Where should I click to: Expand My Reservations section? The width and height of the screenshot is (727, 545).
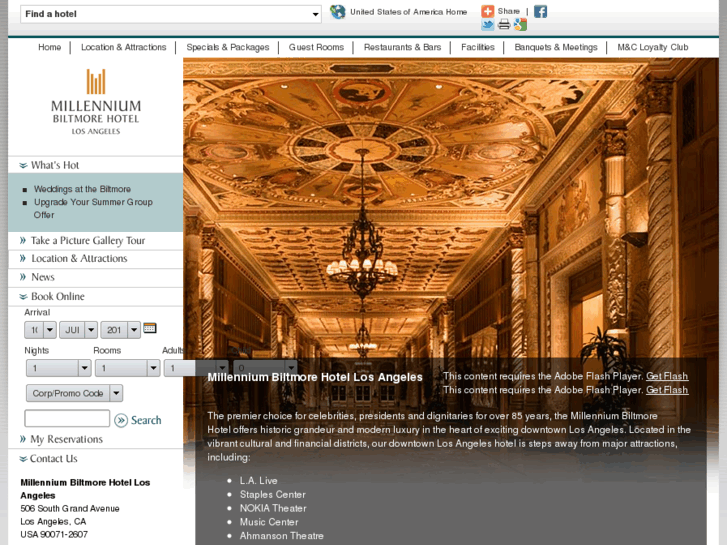[66, 439]
